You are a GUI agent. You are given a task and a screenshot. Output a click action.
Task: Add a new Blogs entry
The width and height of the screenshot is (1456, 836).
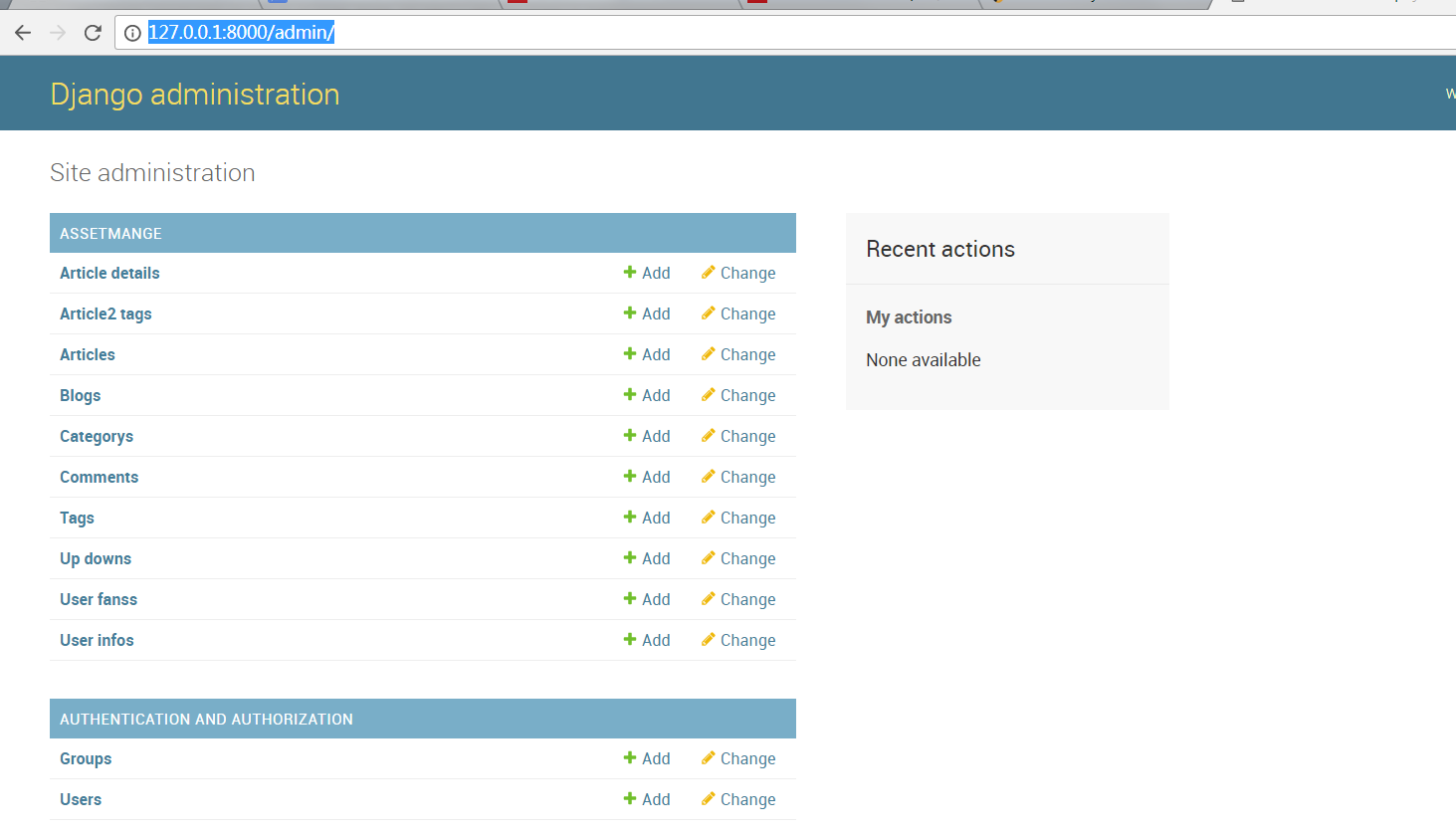pyautogui.click(x=647, y=395)
